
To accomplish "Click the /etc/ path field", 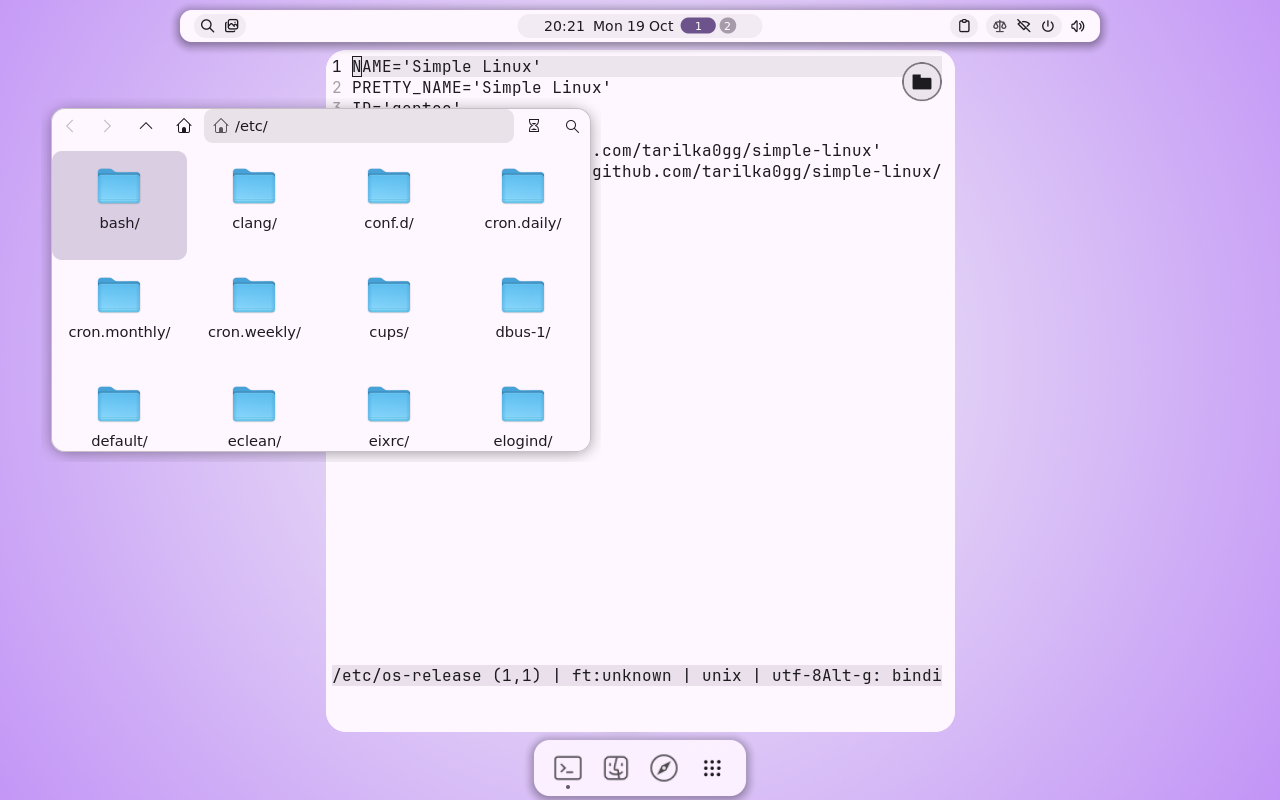I will (359, 126).
